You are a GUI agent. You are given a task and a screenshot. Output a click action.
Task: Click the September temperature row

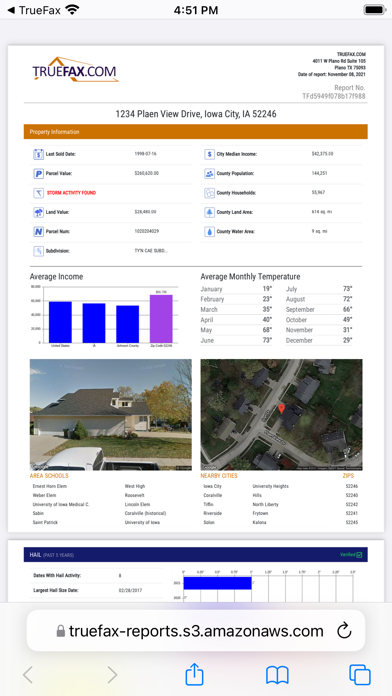point(319,309)
